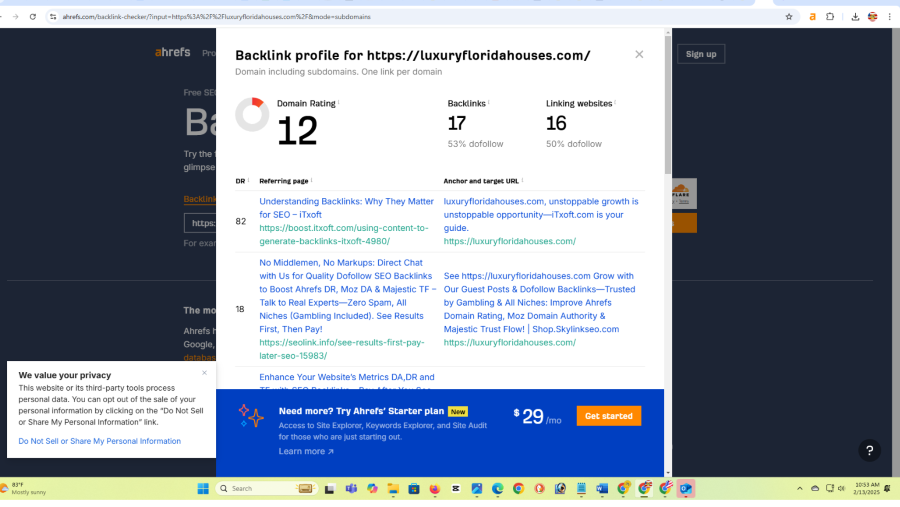Click the Skylinkseo anchor text link

tap(540, 303)
